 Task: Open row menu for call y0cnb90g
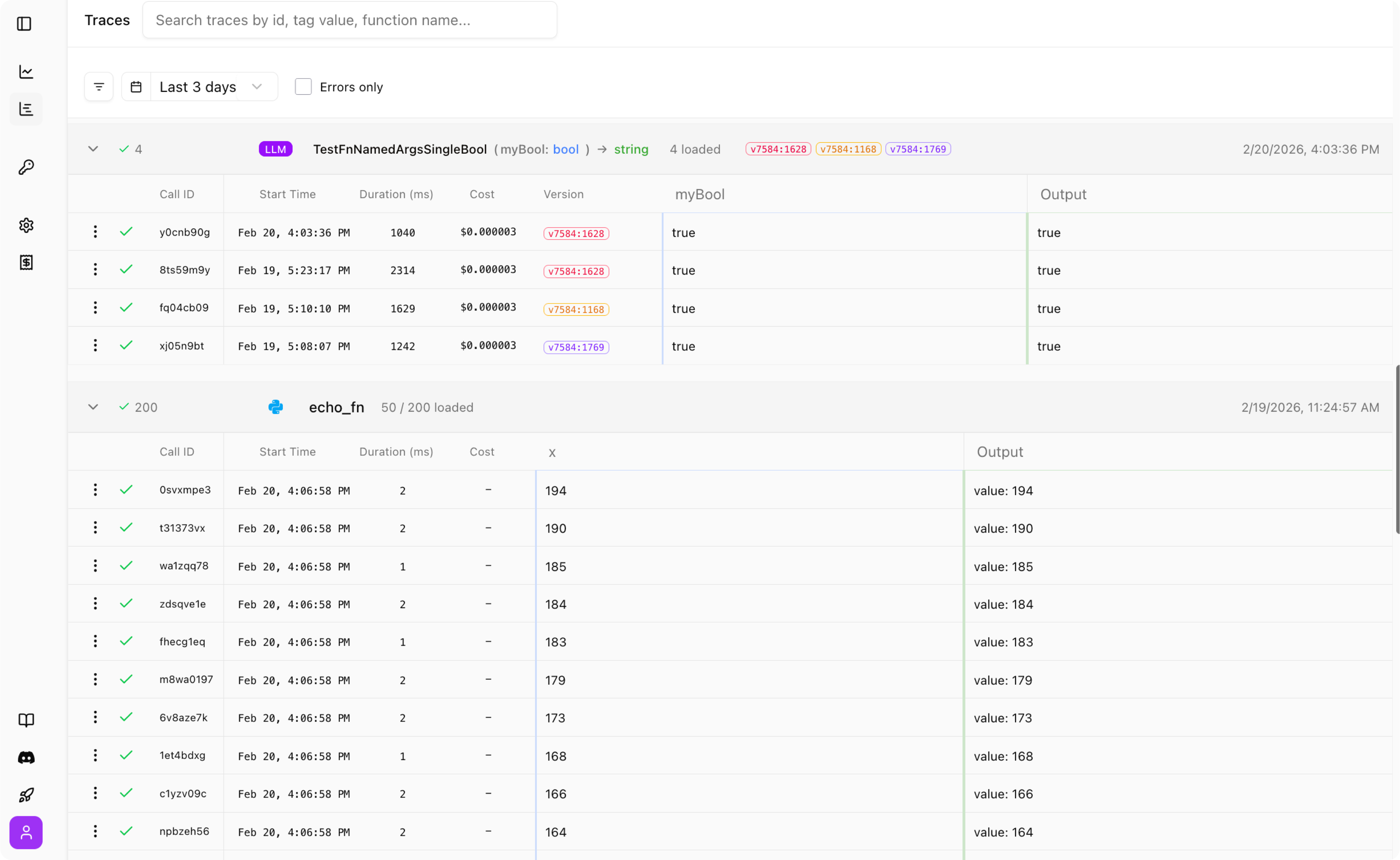coord(96,232)
